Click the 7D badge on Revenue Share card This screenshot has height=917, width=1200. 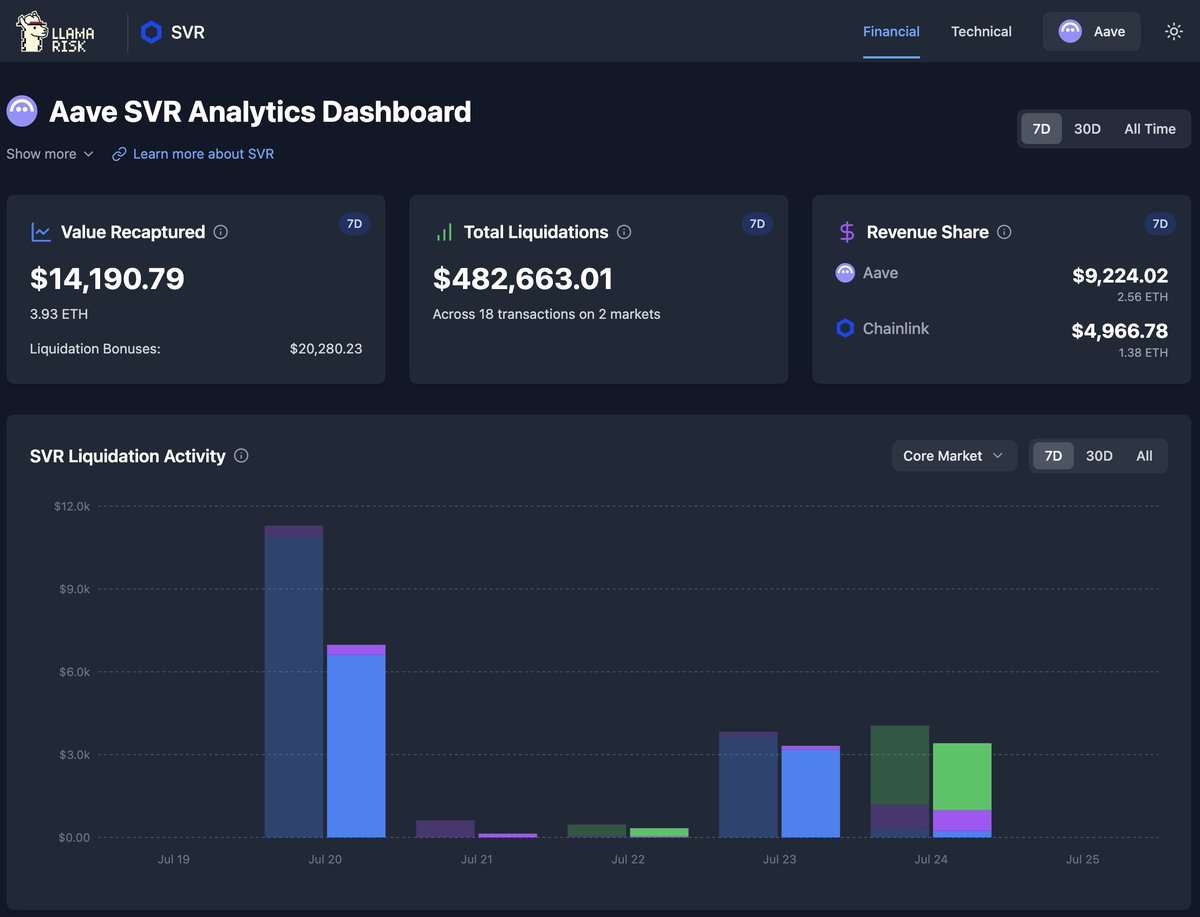pyautogui.click(x=1160, y=224)
